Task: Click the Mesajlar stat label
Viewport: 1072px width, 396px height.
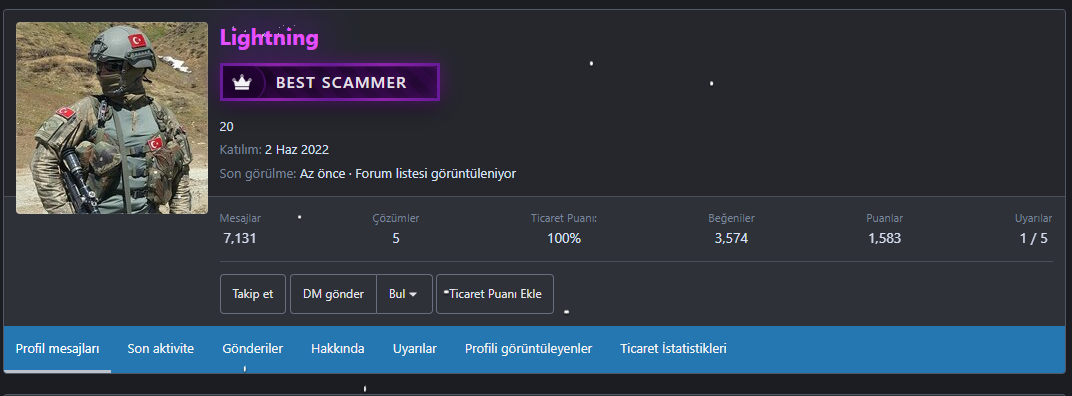Action: pyautogui.click(x=240, y=218)
